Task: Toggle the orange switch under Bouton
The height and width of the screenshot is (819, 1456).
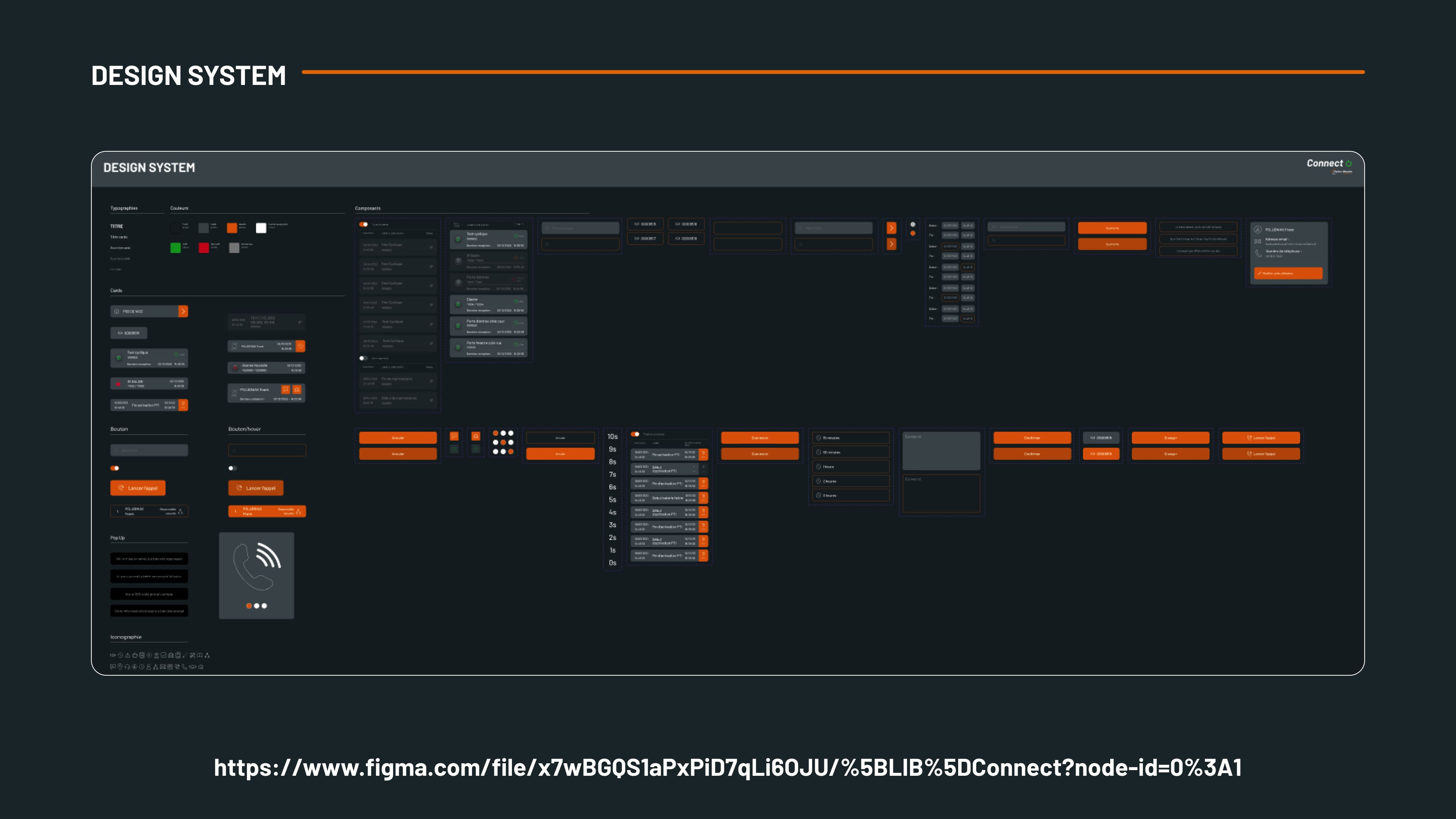Action: pos(115,468)
